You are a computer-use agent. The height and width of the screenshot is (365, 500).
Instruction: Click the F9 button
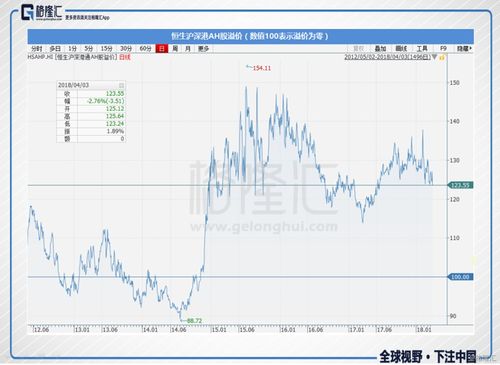point(443,49)
